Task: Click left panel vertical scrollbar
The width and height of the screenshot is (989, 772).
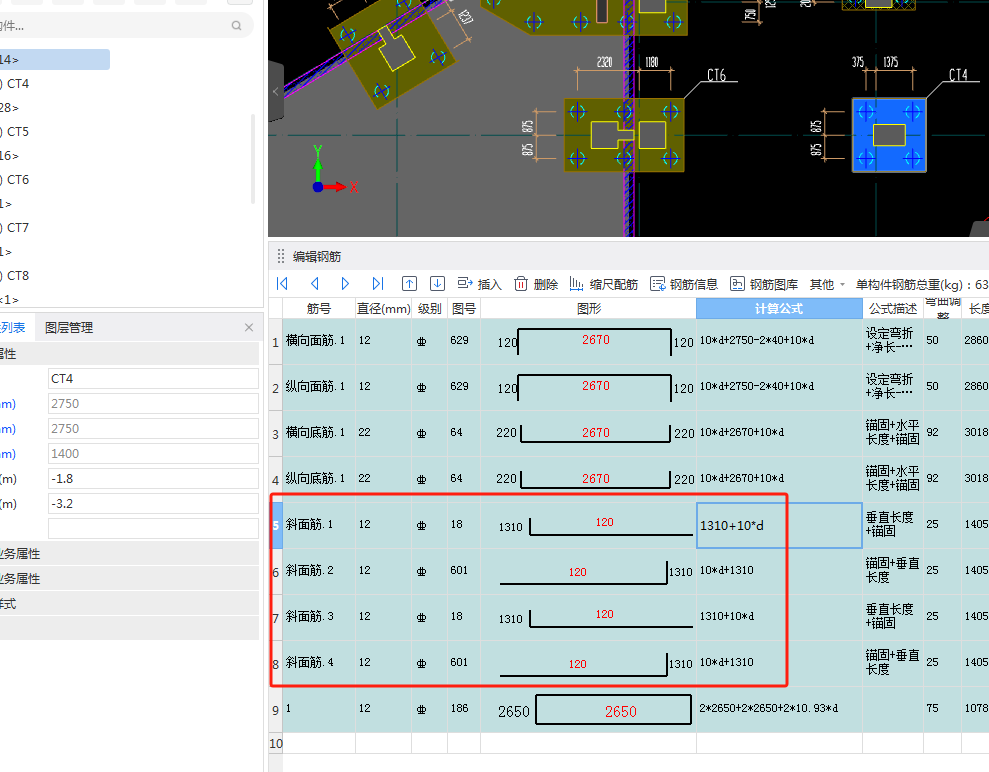Action: click(253, 158)
